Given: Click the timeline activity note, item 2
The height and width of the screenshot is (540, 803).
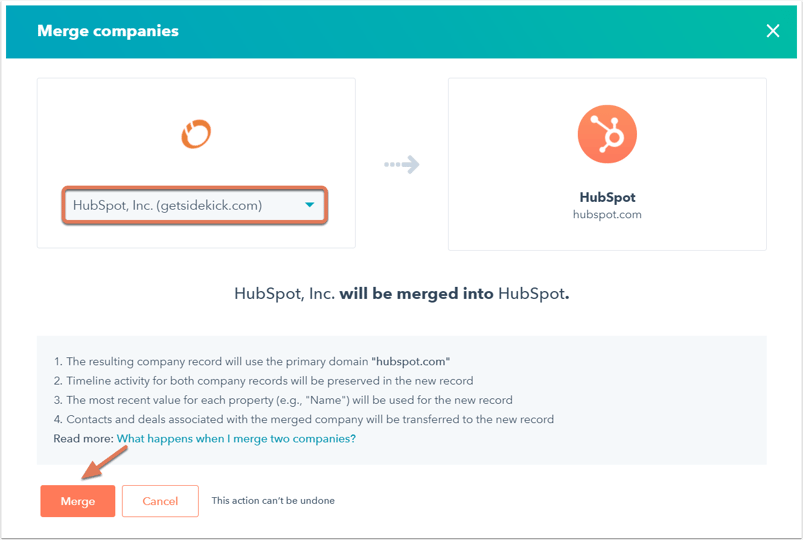Looking at the screenshot, I should tap(263, 381).
